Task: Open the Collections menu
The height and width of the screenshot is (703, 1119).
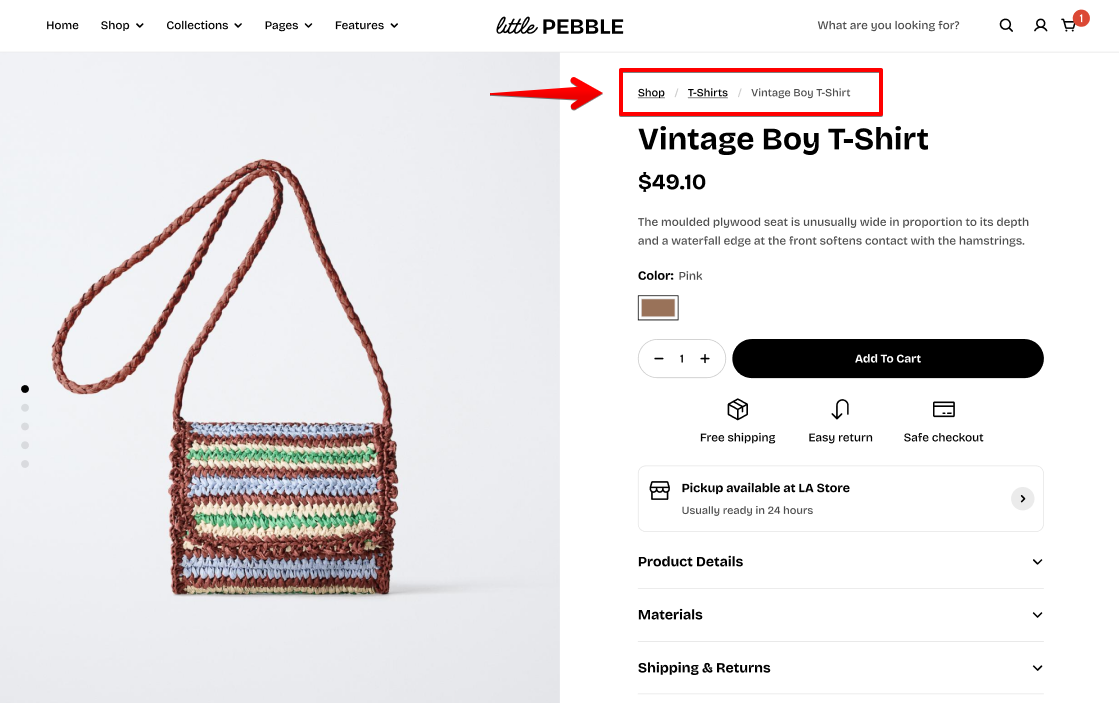Action: [204, 25]
